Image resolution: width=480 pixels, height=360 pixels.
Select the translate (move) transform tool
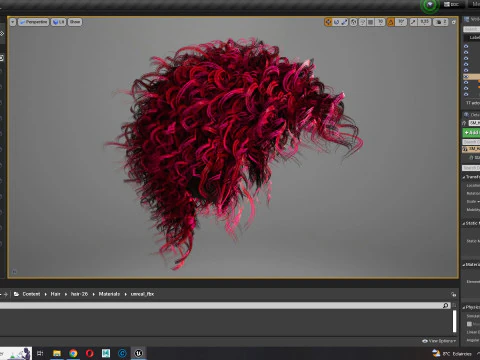pos(328,22)
